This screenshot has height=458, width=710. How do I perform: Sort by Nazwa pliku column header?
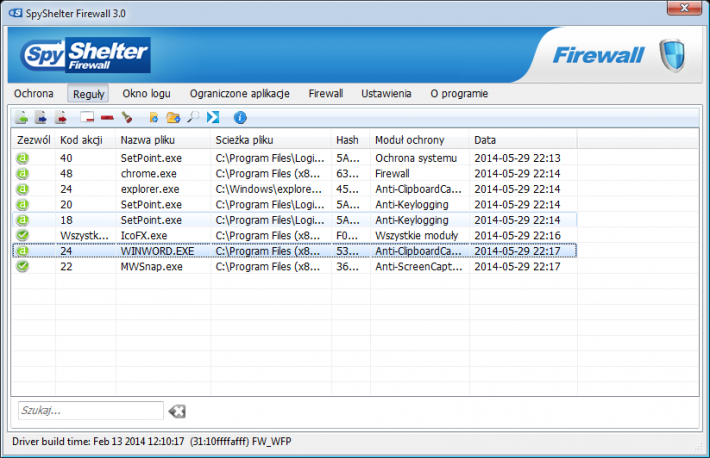pos(163,140)
